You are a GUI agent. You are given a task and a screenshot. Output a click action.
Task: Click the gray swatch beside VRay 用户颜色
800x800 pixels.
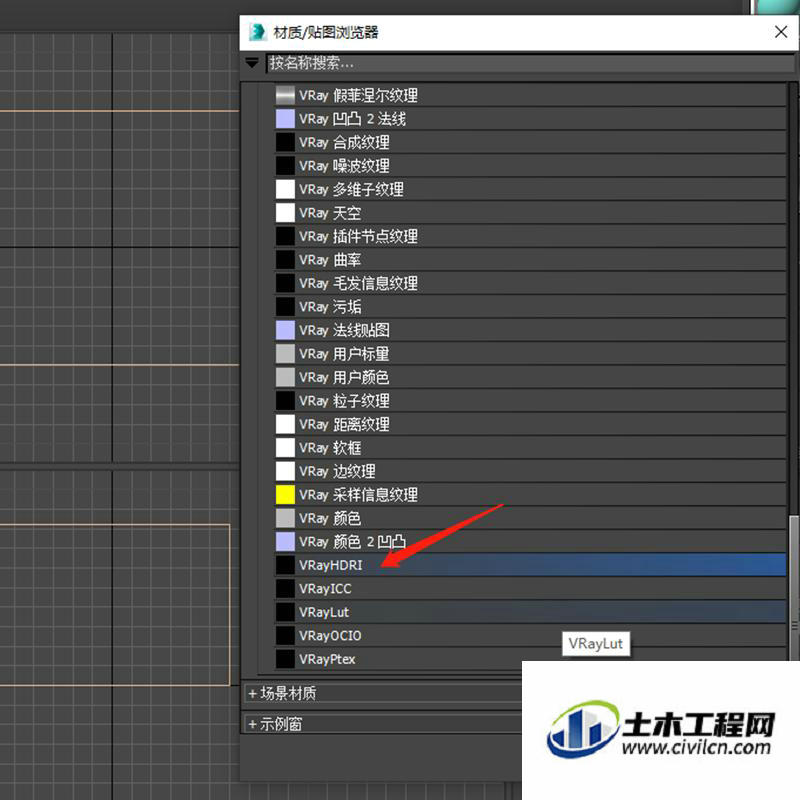point(285,377)
